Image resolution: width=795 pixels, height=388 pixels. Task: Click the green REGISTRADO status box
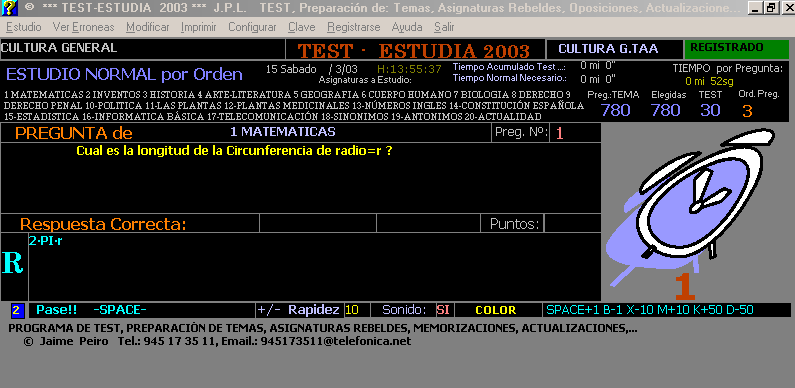pyautogui.click(x=737, y=49)
